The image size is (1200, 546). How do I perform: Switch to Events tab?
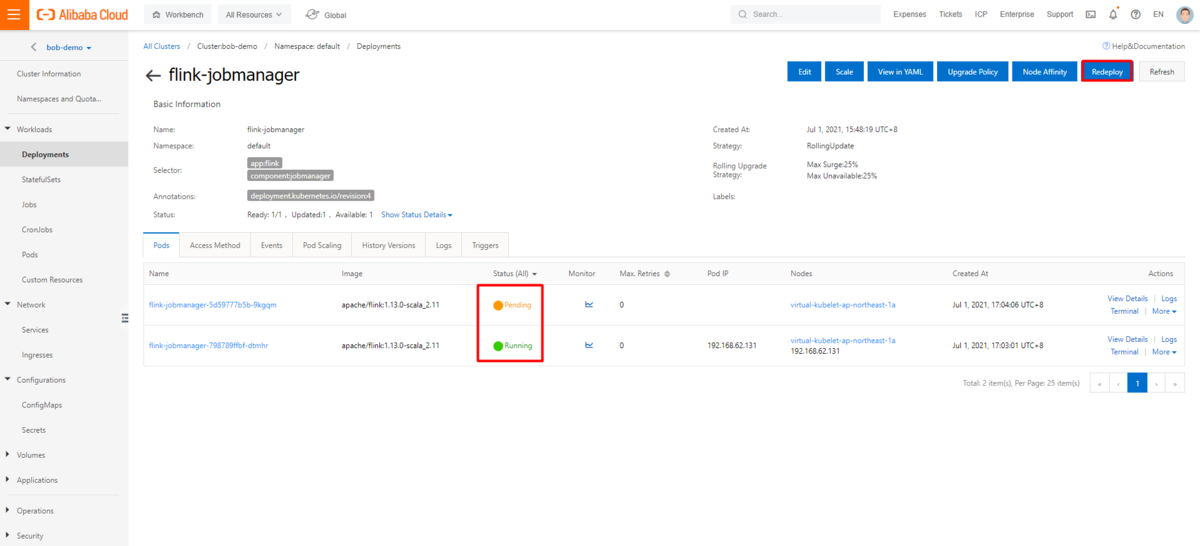coord(271,245)
